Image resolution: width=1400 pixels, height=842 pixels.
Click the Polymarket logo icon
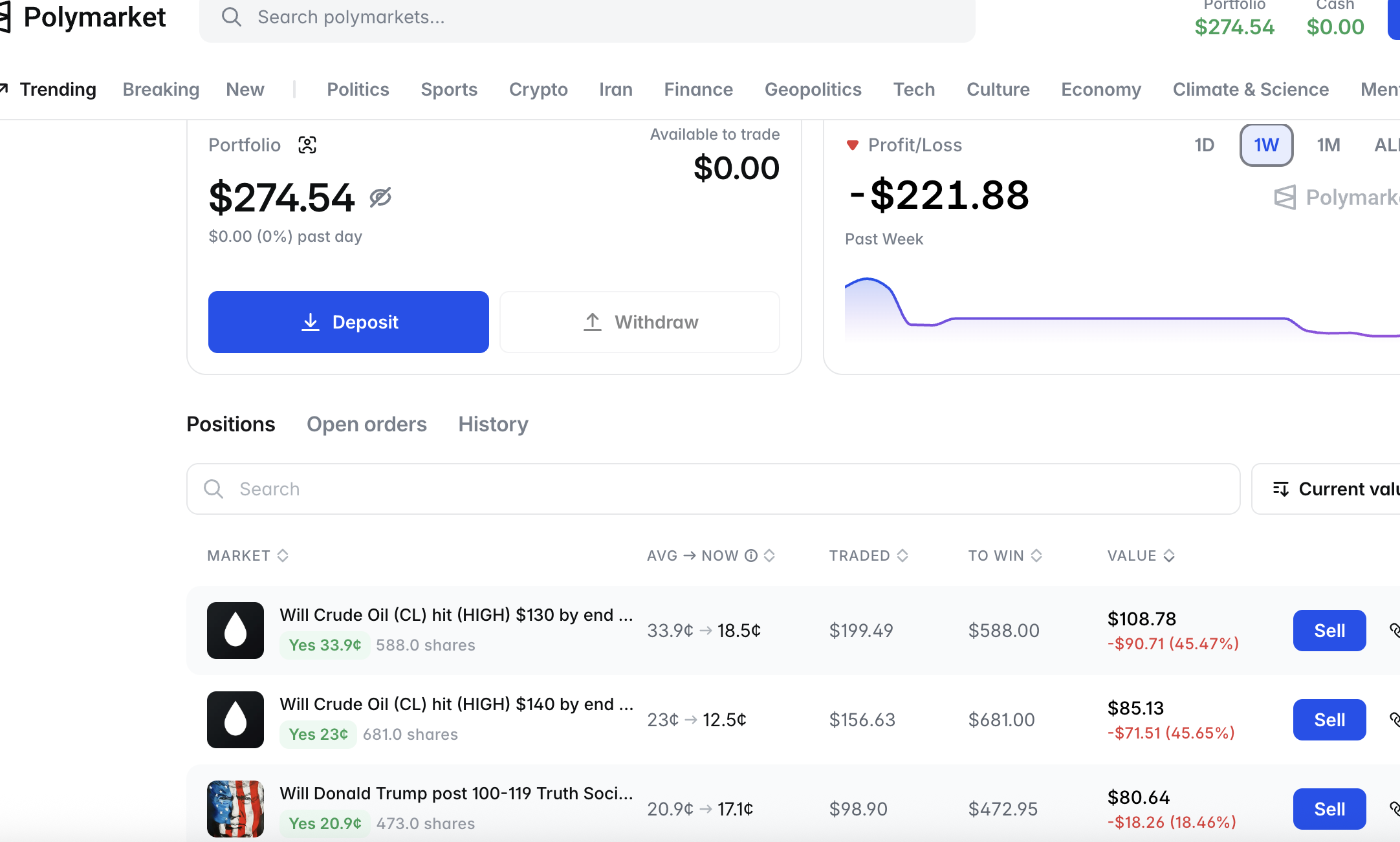[5, 17]
